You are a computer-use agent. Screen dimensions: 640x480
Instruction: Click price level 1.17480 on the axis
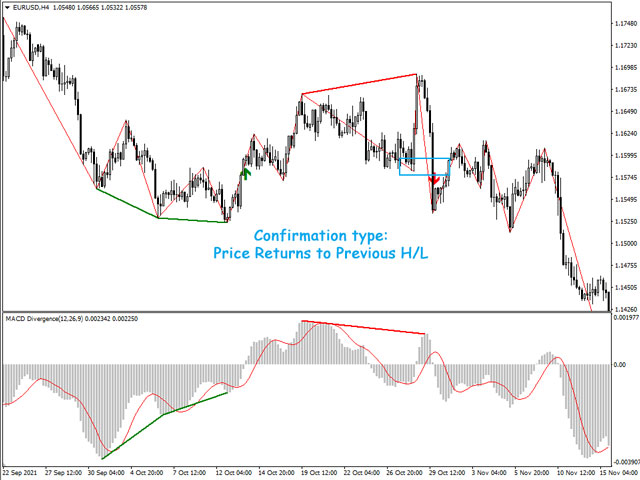coord(626,24)
